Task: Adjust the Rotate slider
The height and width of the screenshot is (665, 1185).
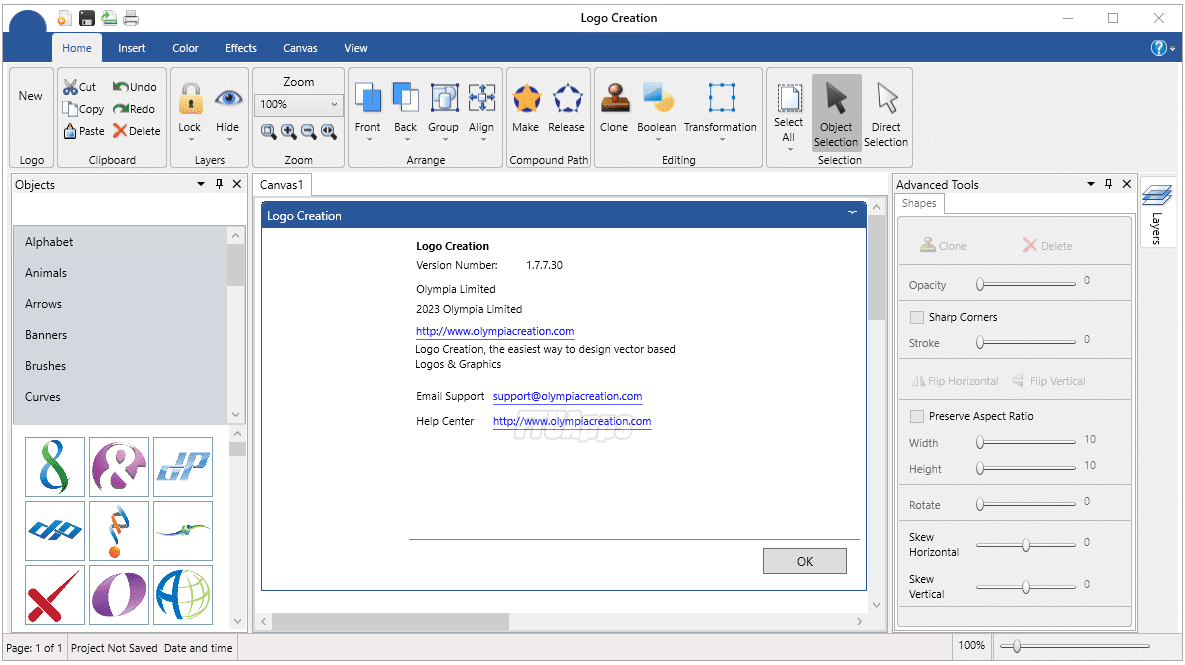Action: tap(1026, 504)
